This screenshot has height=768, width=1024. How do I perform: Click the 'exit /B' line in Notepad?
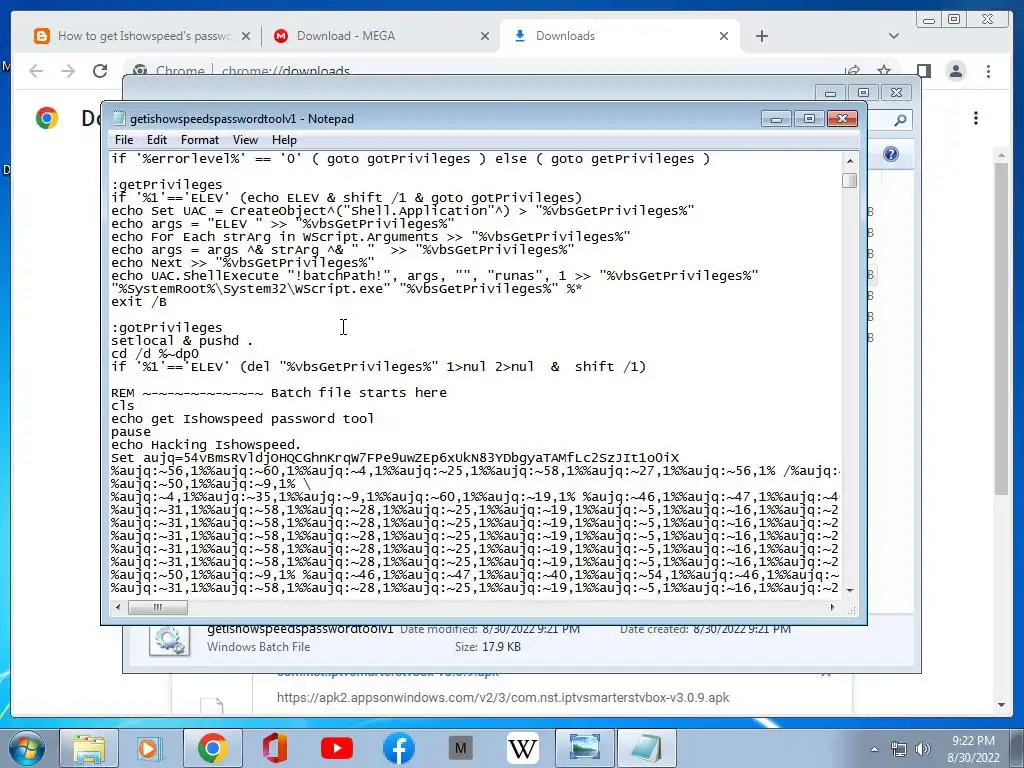click(x=138, y=302)
